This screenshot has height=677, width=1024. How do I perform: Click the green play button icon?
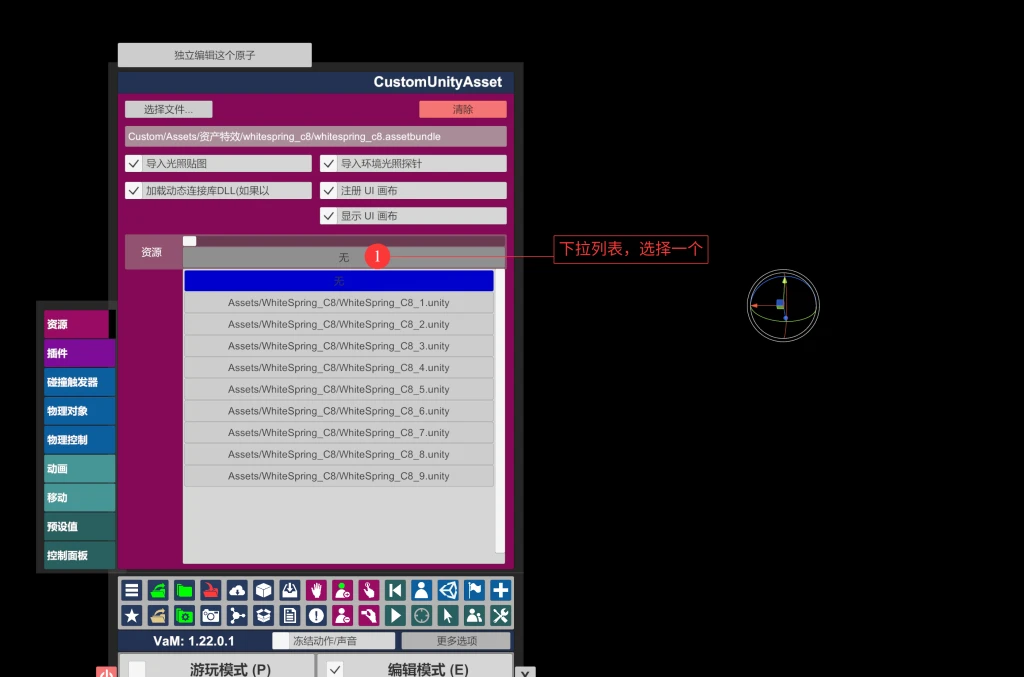click(x=395, y=615)
